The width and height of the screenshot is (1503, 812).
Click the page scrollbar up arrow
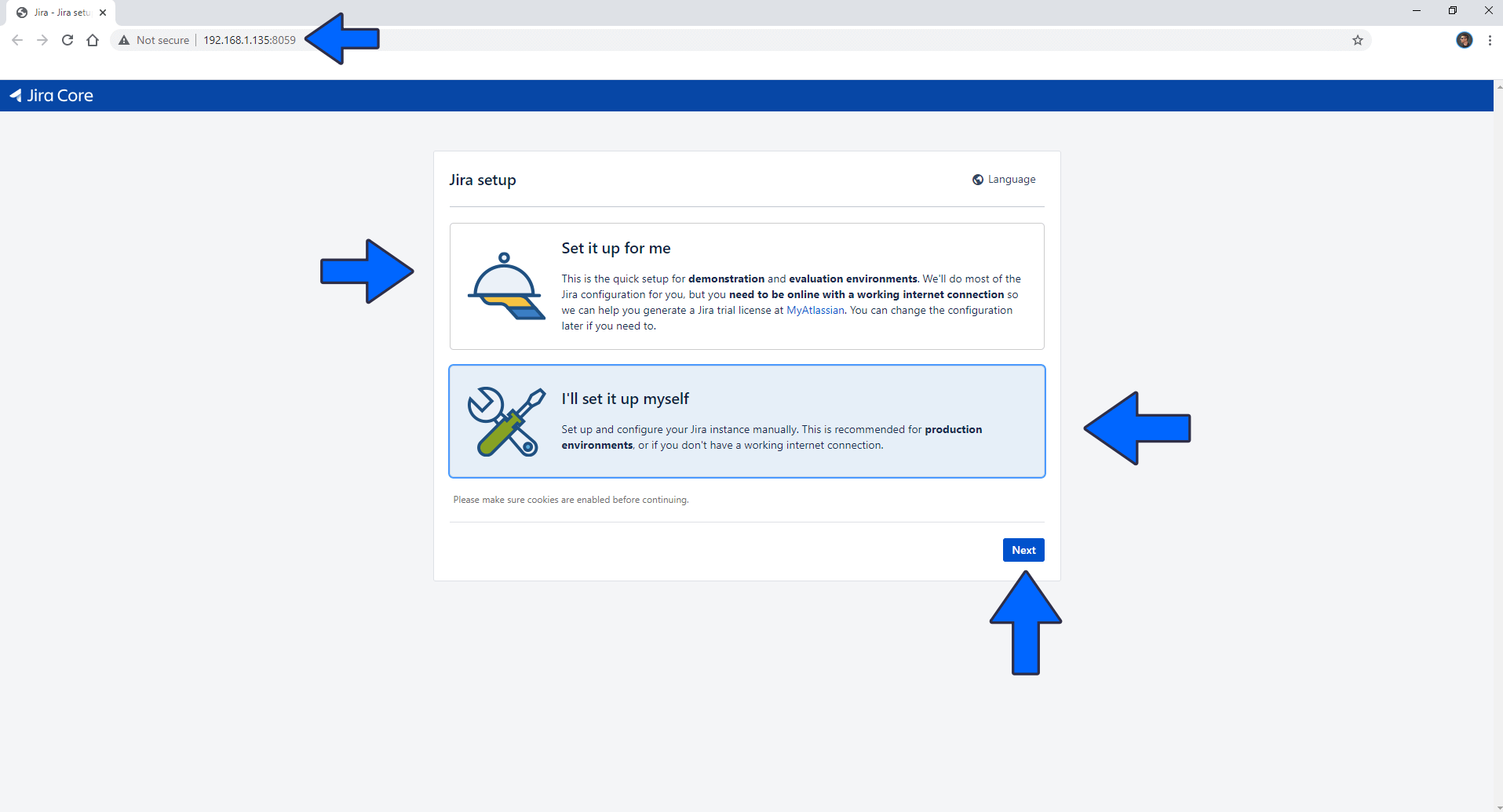[x=1498, y=86]
